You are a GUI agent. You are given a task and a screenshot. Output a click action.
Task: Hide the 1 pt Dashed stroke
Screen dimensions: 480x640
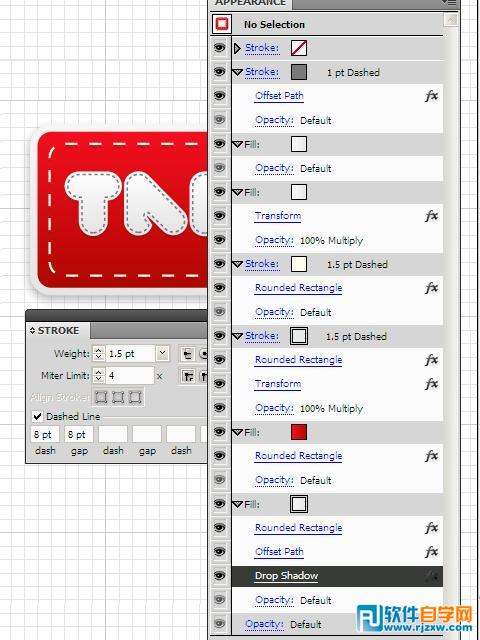point(220,72)
